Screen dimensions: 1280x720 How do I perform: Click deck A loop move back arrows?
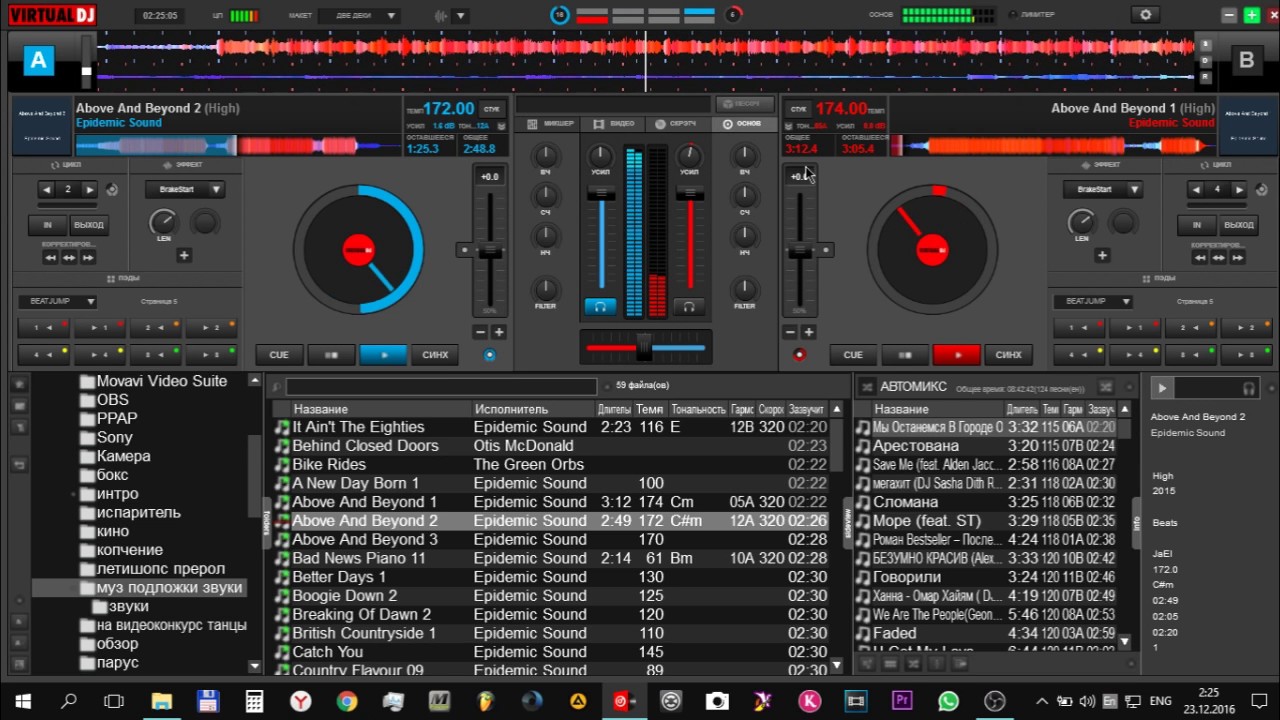pos(50,257)
